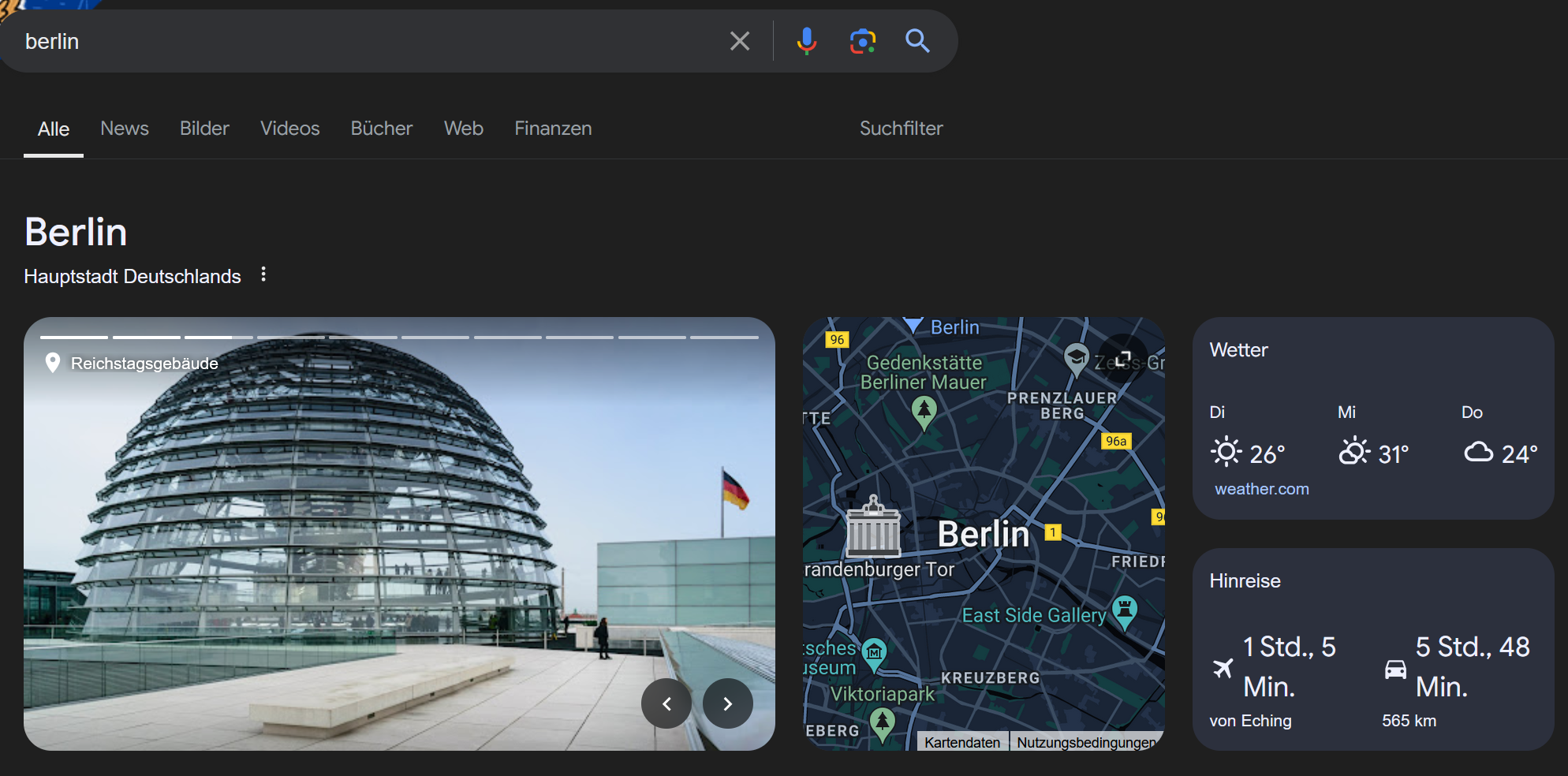This screenshot has height=776, width=1568.
Task: Click the Hinreise card heading
Action: pyautogui.click(x=1245, y=581)
